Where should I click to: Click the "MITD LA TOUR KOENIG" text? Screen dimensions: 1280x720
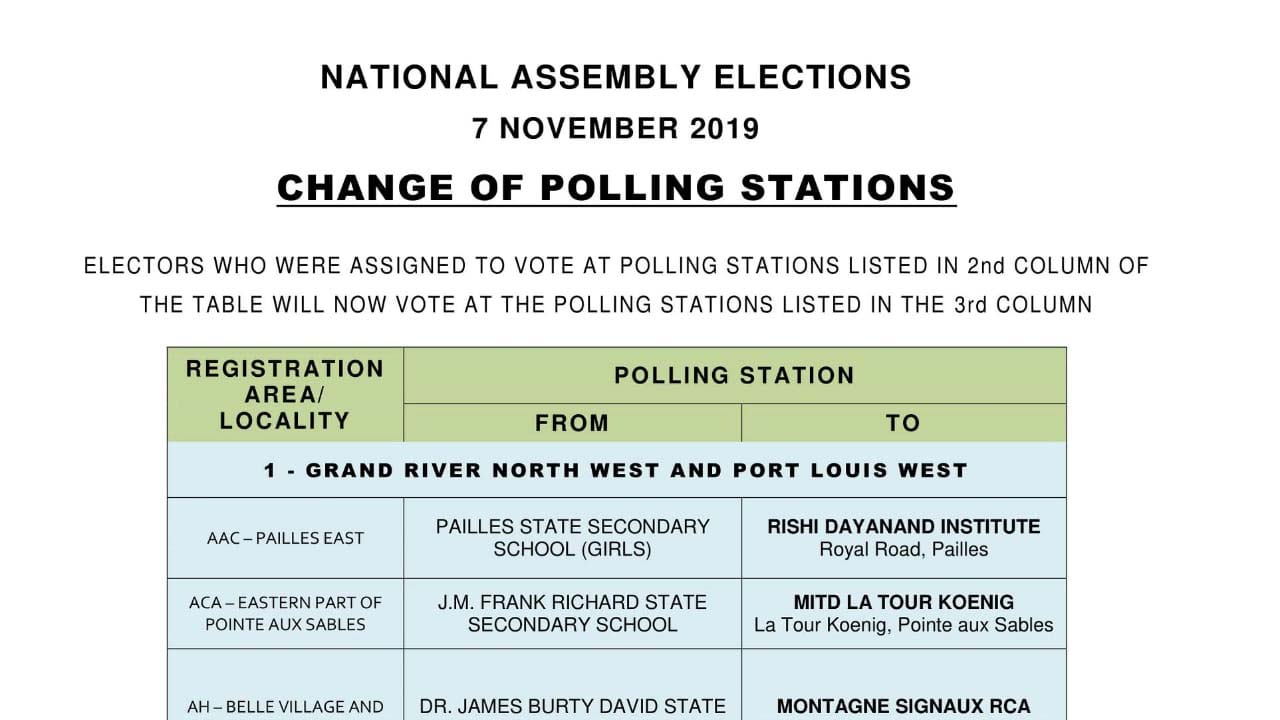(x=903, y=603)
